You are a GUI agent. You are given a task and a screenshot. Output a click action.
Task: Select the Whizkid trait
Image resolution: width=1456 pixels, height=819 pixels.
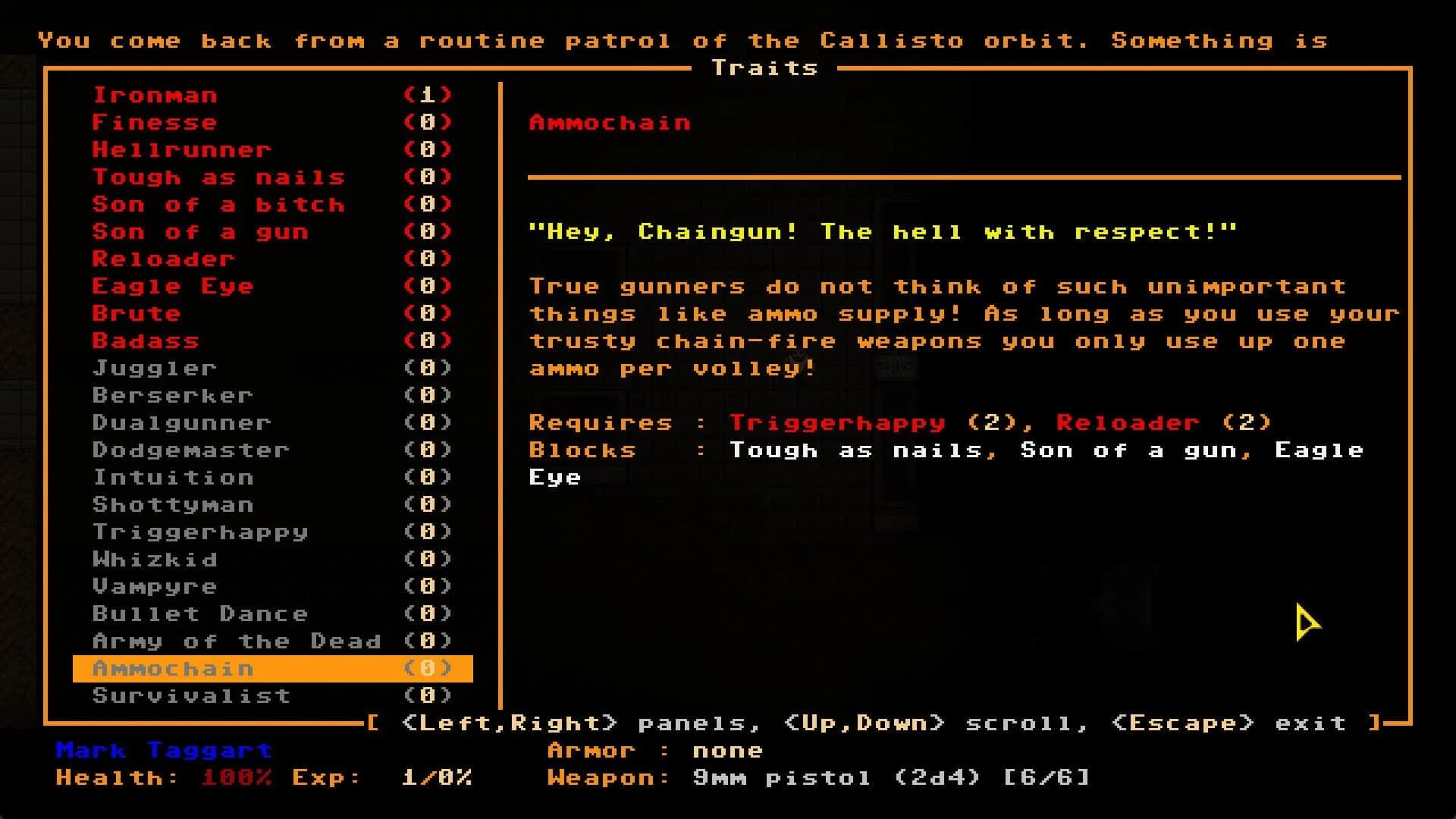tap(155, 558)
